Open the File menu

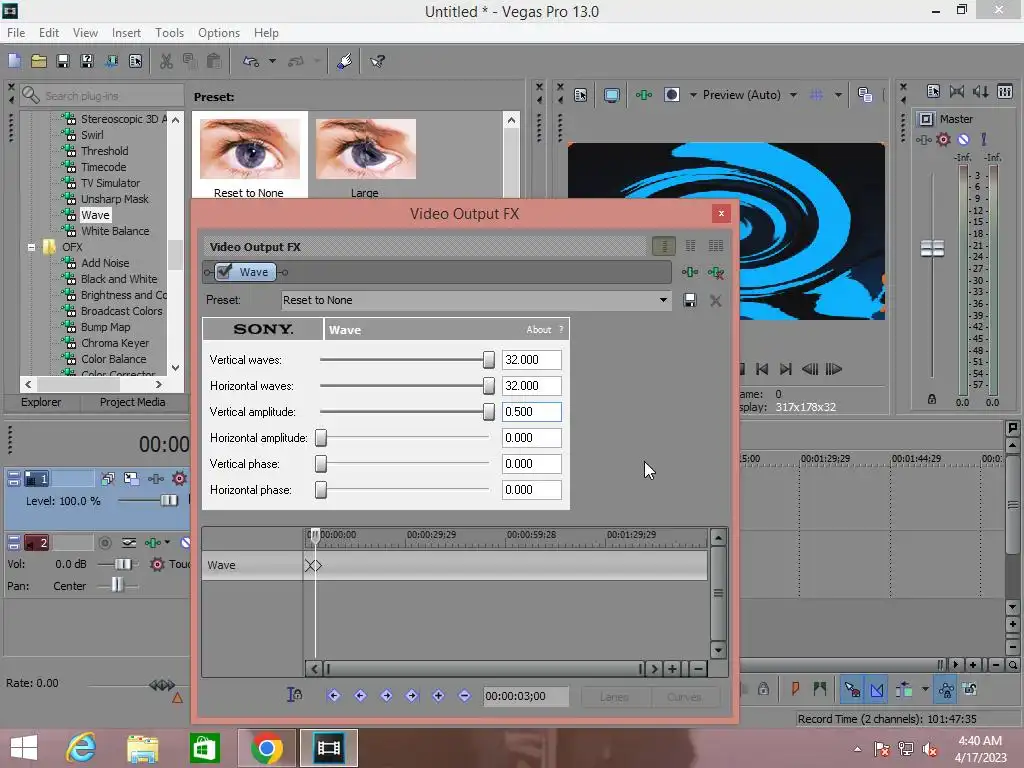click(16, 33)
